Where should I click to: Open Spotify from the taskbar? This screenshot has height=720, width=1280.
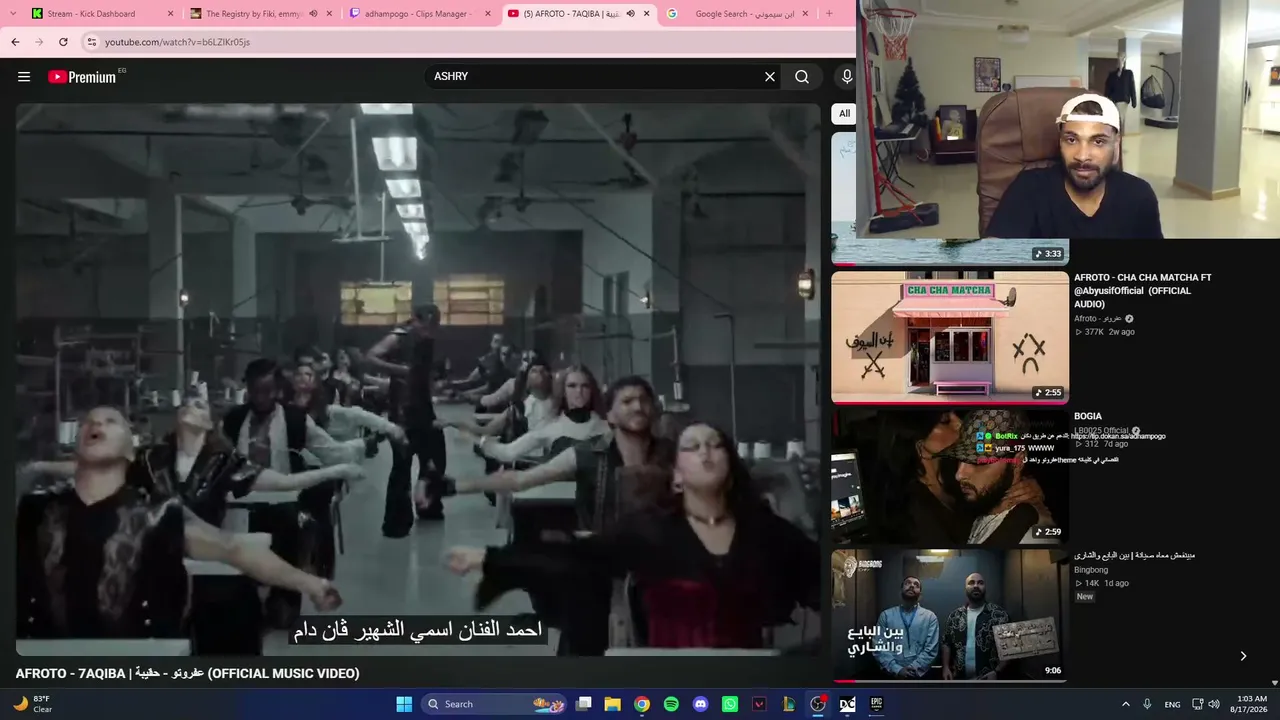click(x=671, y=704)
